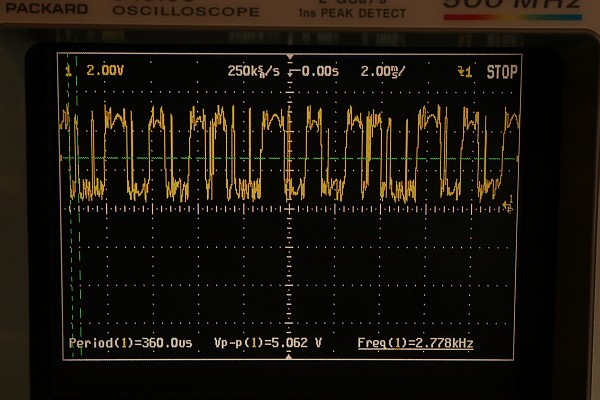This screenshot has width=600, height=400.
Task: Click the STOP run status indicator
Action: point(502,72)
